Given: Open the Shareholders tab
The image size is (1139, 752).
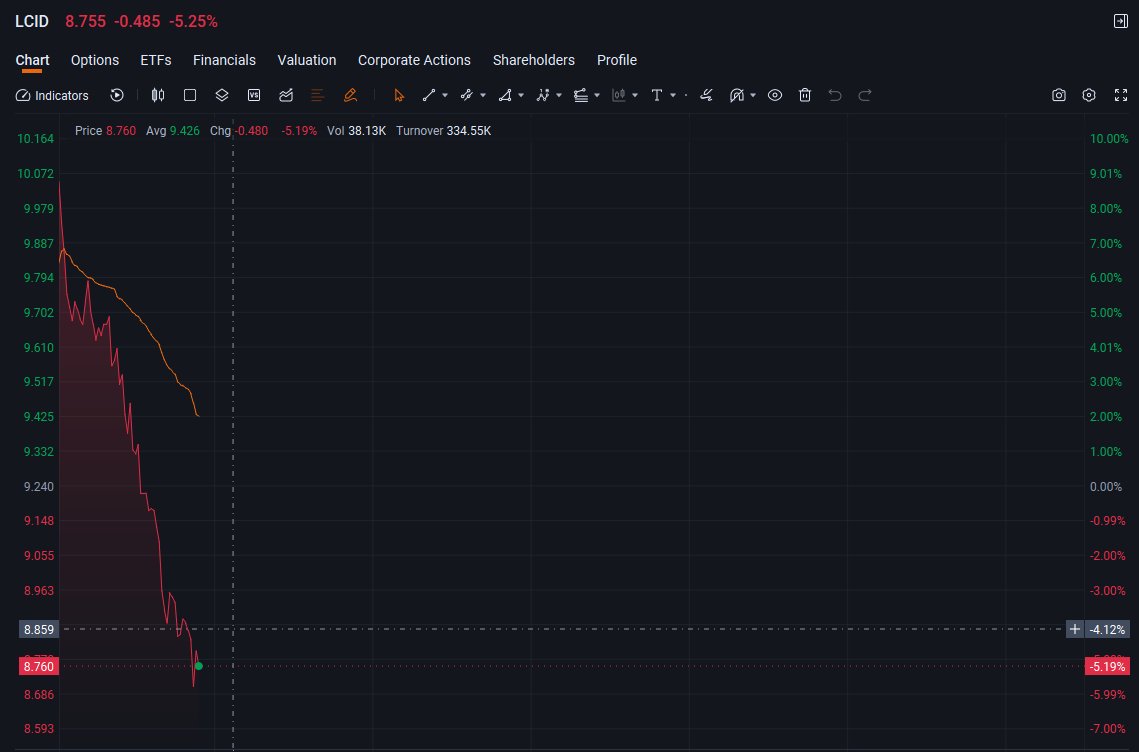Looking at the screenshot, I should pyautogui.click(x=534, y=60).
